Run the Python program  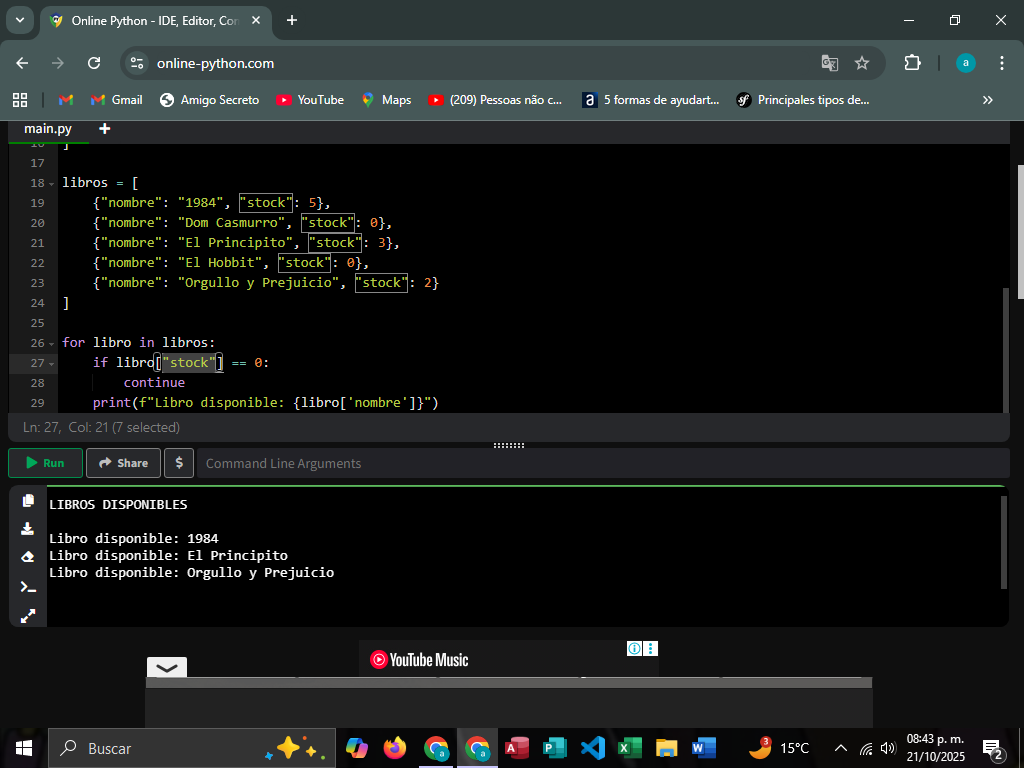[x=45, y=463]
